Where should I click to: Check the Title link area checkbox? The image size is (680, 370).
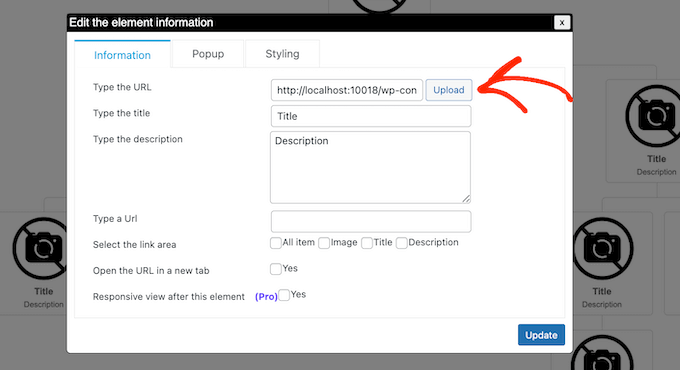click(x=367, y=243)
